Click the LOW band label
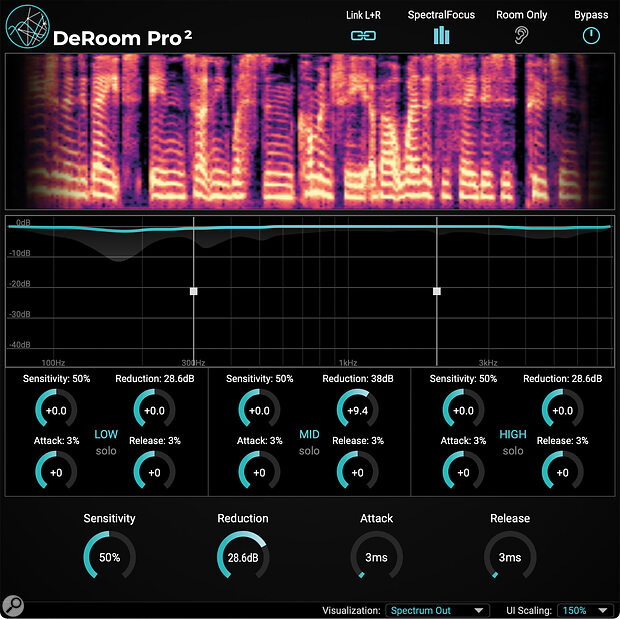The image size is (620, 619). [106, 434]
